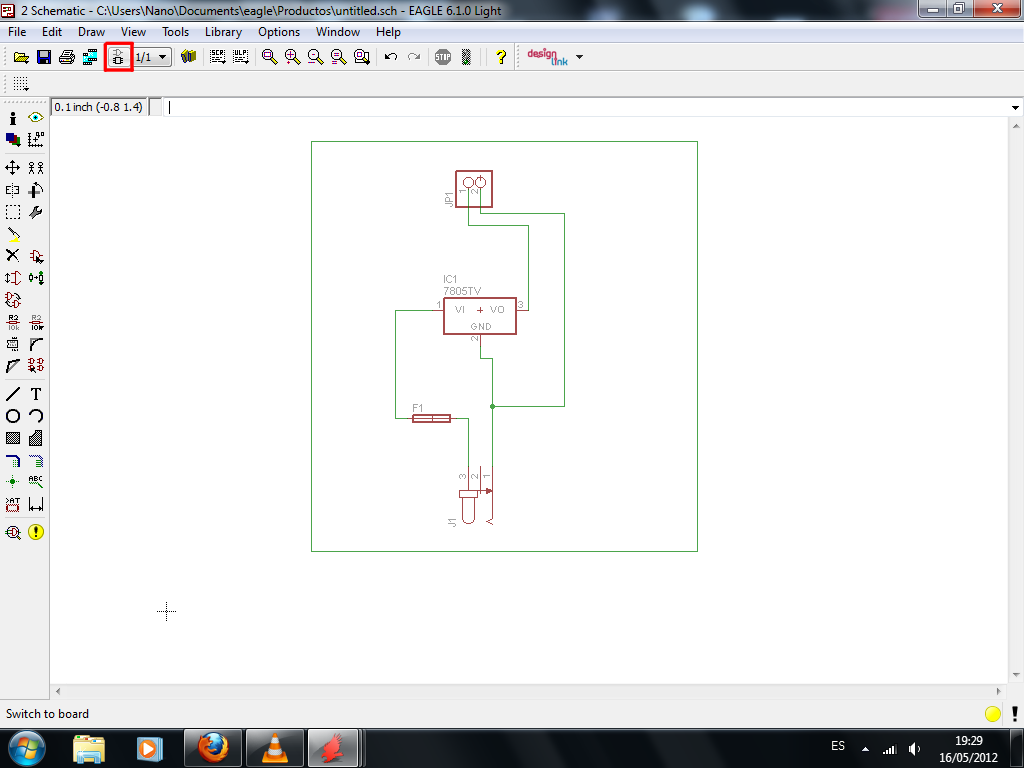Select the Name tool

[x=12, y=322]
